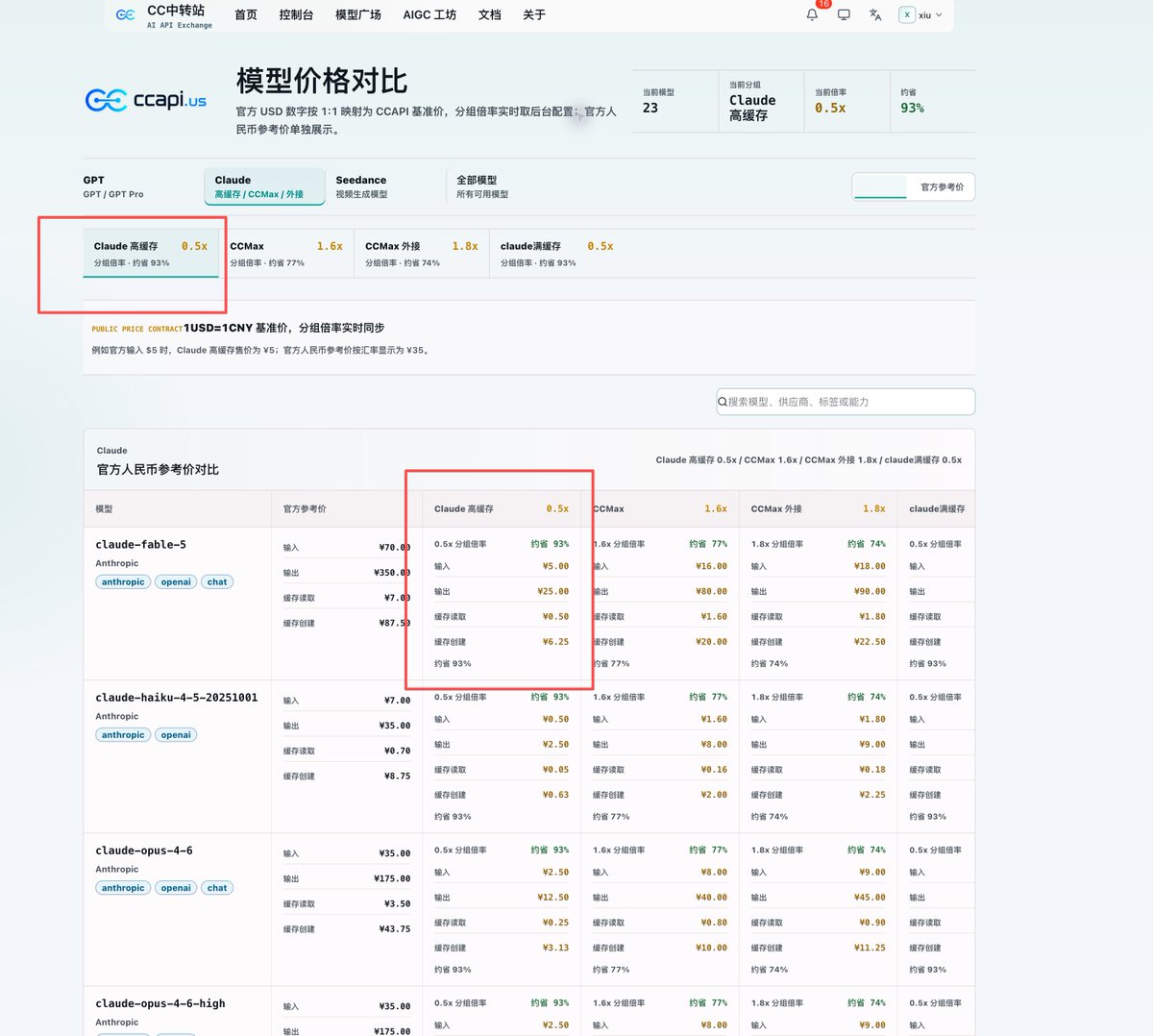Click the chat tag under claude-opus-4-6
Image resolution: width=1153 pixels, height=1036 pixels.
point(217,888)
